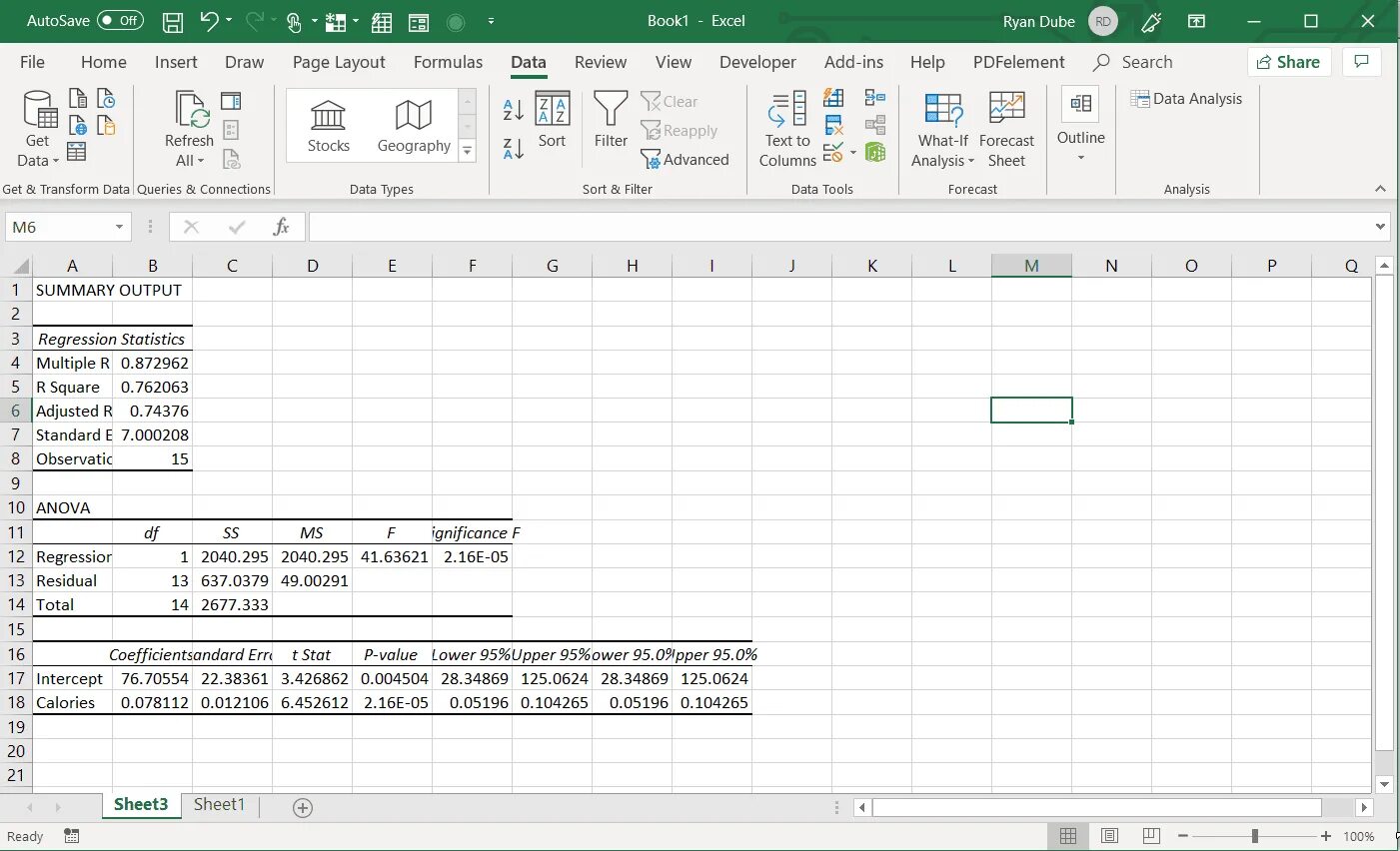Viewport: 1400px width, 851px height.
Task: Show the Queries & Connections pane icon
Action: click(231, 100)
